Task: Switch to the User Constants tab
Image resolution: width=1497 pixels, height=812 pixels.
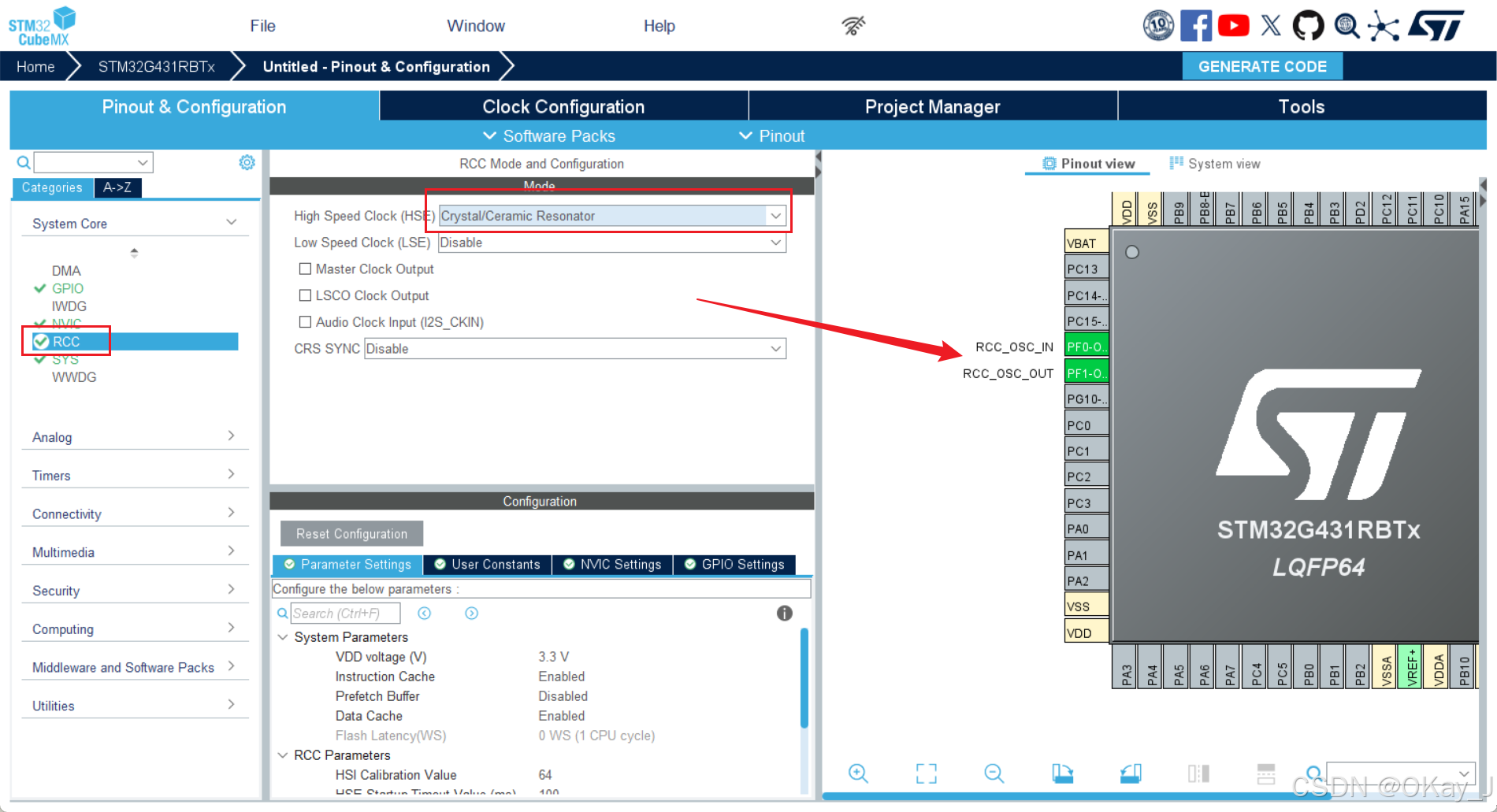Action: tap(488, 564)
